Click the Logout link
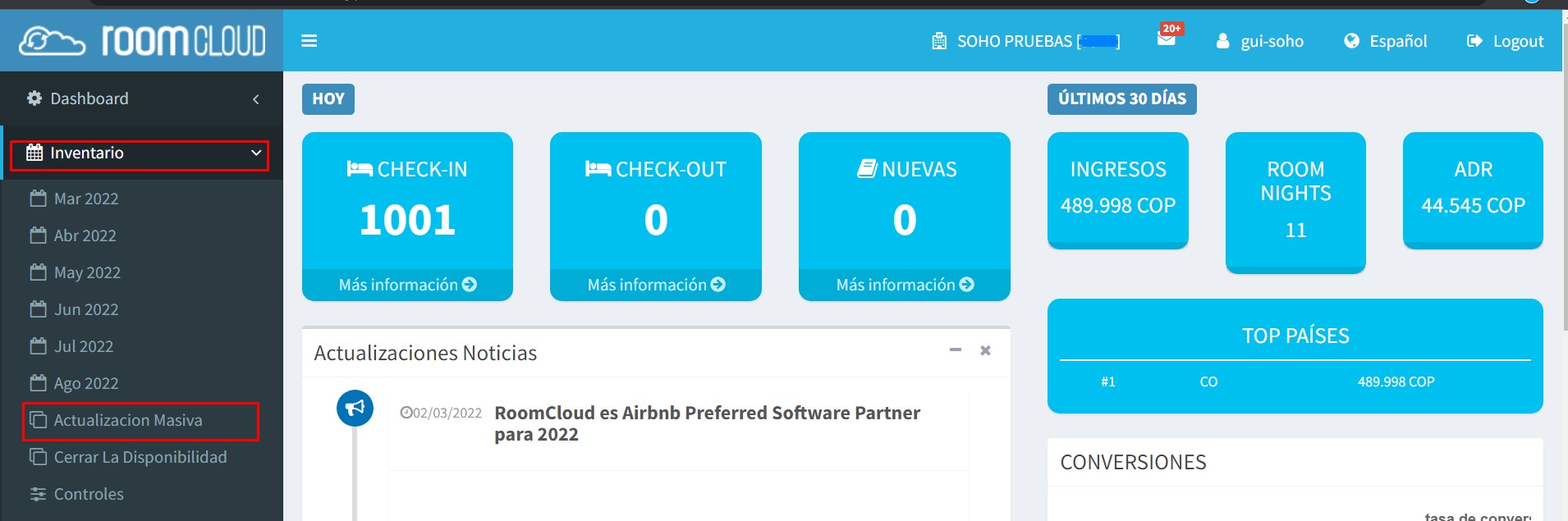 tap(1517, 41)
